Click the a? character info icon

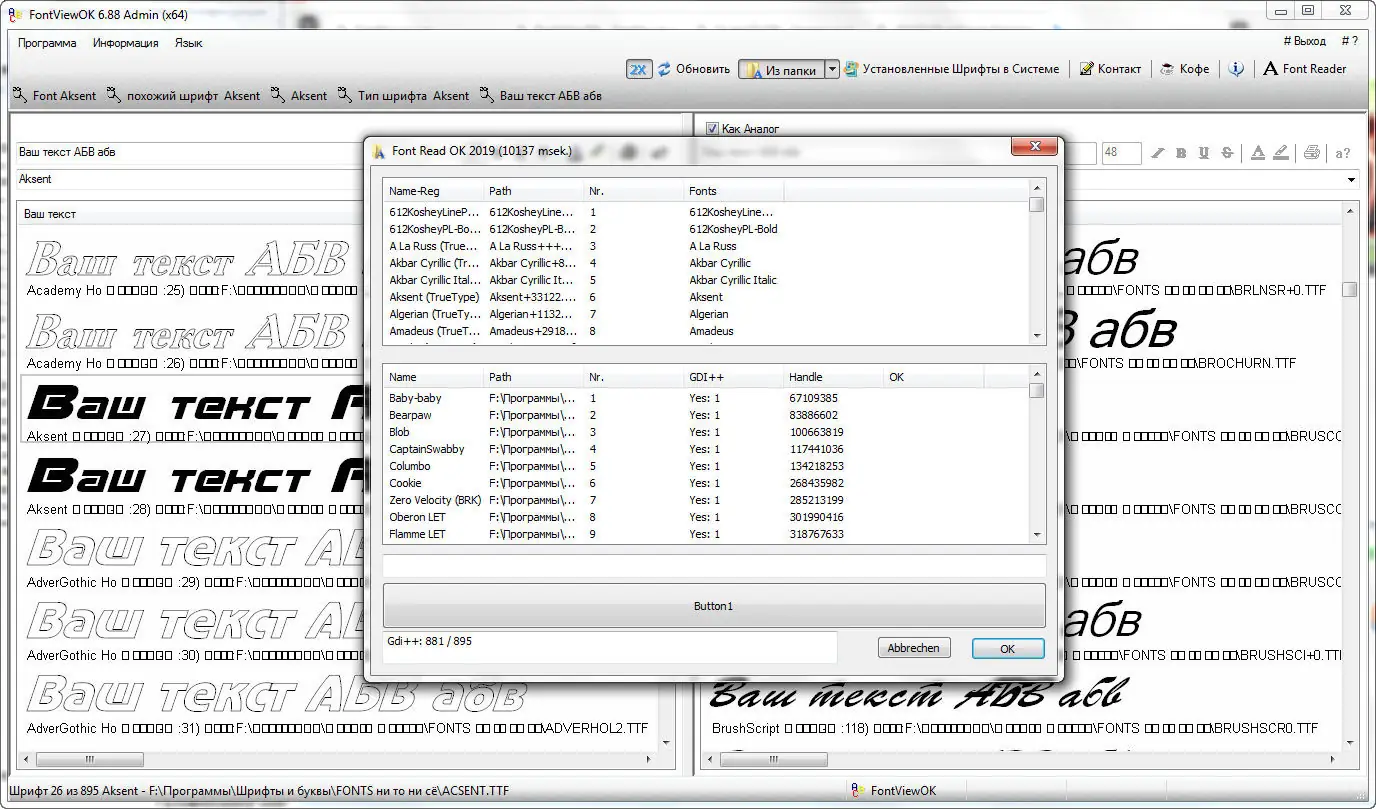(1340, 152)
